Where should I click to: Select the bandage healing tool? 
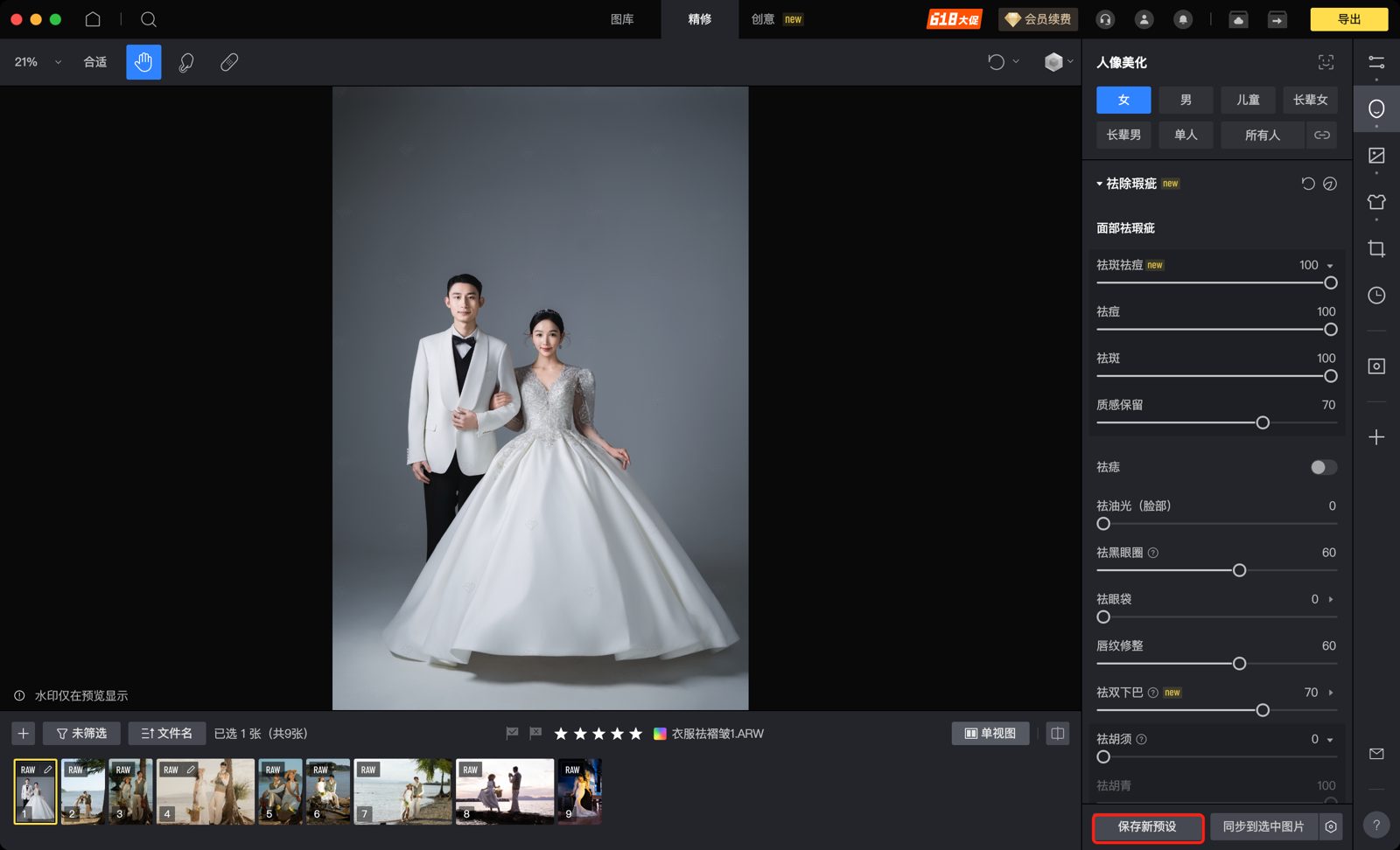coord(229,62)
